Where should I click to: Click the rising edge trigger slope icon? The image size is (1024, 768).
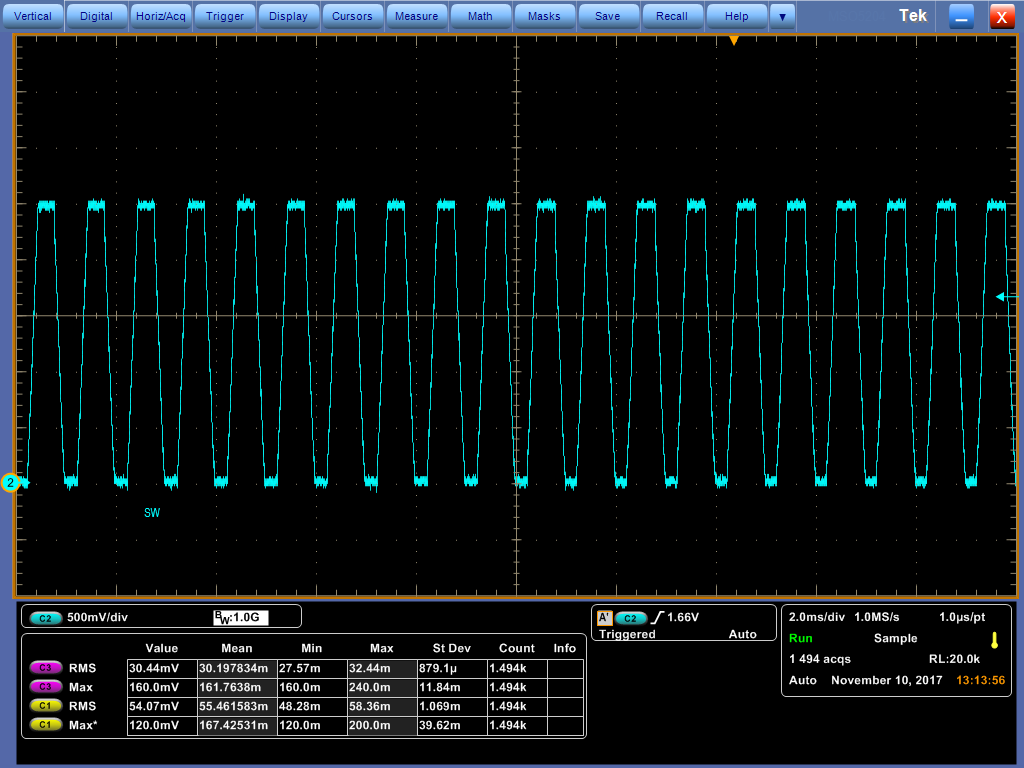tap(658, 617)
